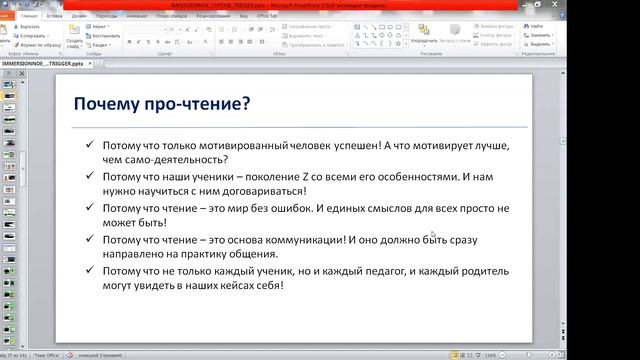The width and height of the screenshot is (640, 360).
Task: Open the Рецензирование ribbon tab
Action: point(213,16)
